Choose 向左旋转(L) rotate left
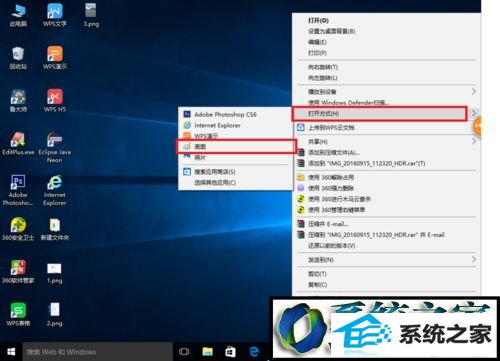 point(386,78)
